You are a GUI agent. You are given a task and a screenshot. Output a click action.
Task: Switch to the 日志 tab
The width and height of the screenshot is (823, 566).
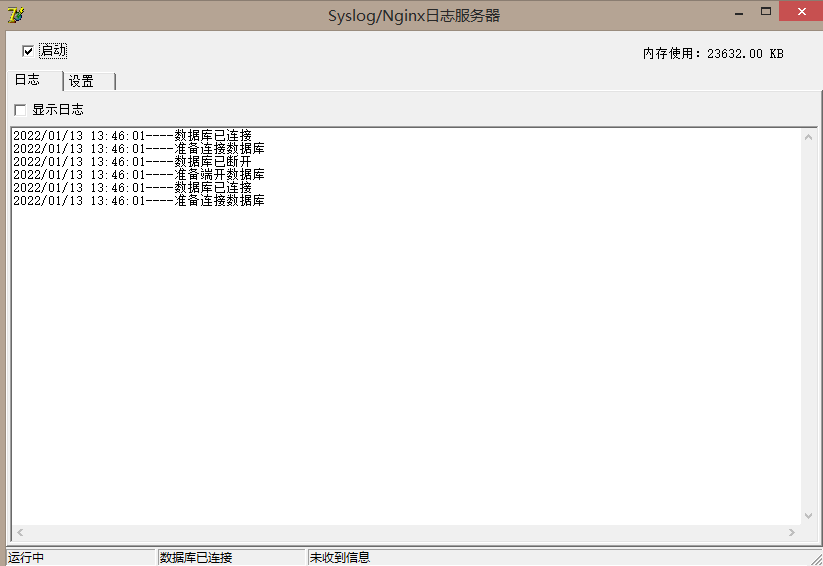point(35,80)
